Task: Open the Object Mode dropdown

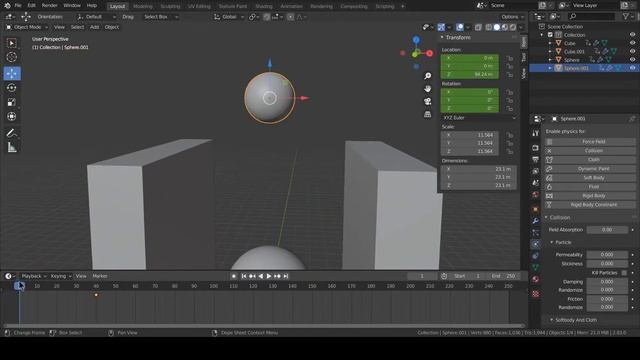Action: click(27, 27)
